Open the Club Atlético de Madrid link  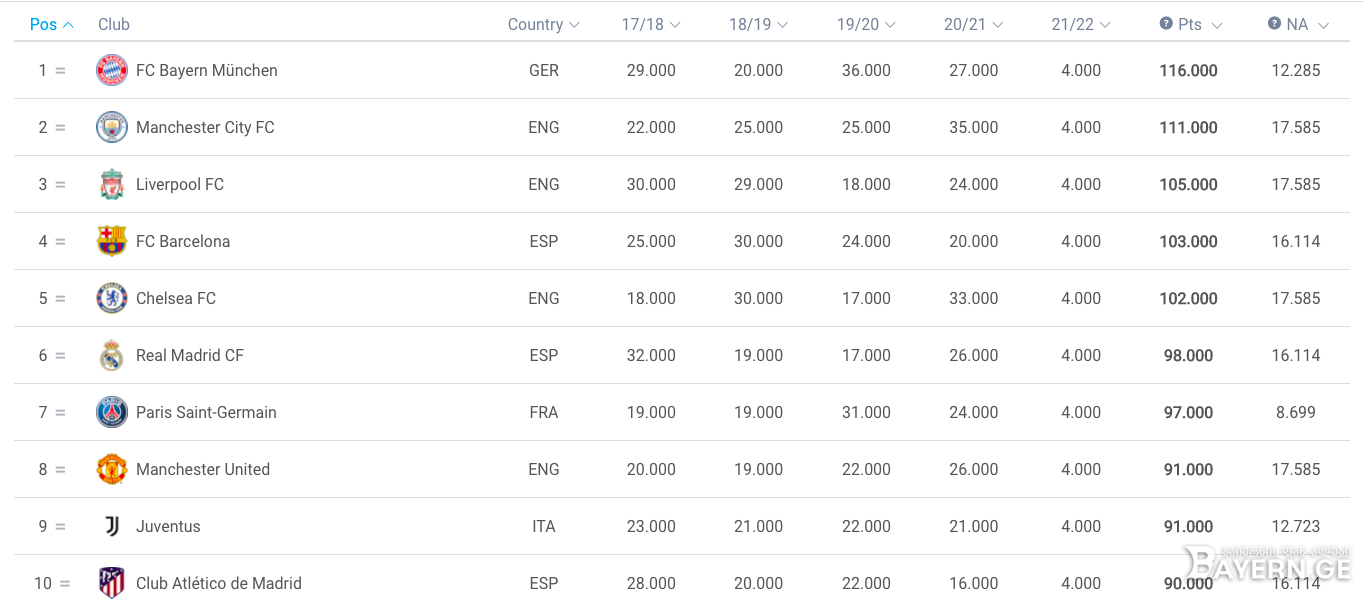(x=219, y=583)
